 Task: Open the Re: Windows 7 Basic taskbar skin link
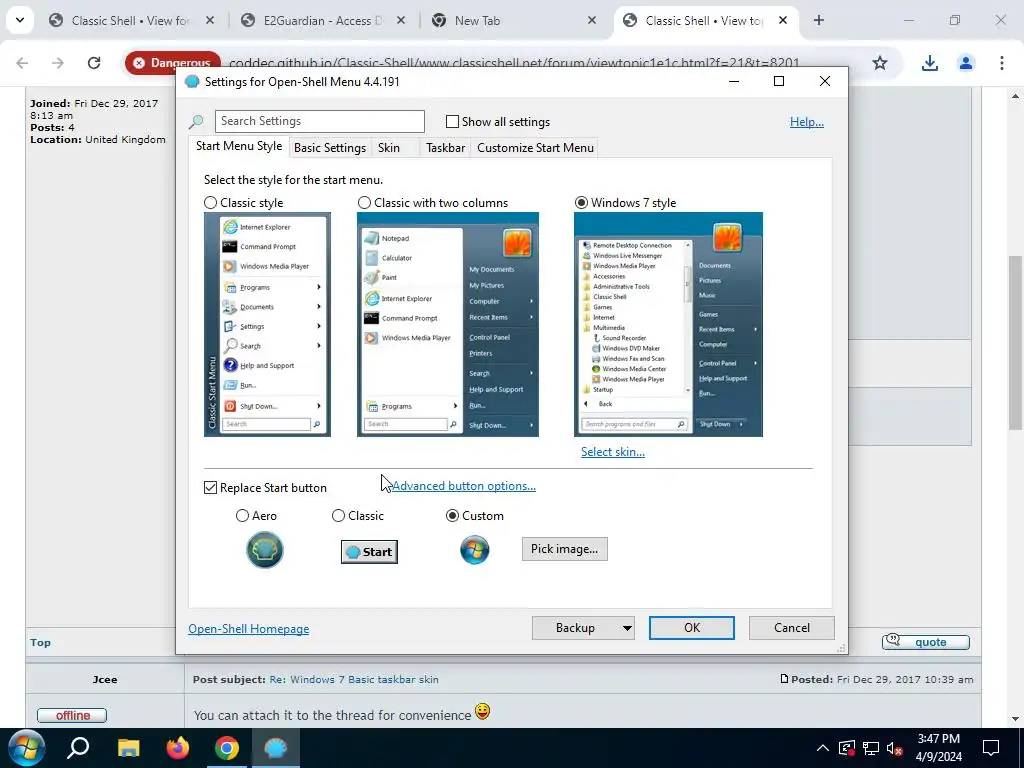coord(354,679)
